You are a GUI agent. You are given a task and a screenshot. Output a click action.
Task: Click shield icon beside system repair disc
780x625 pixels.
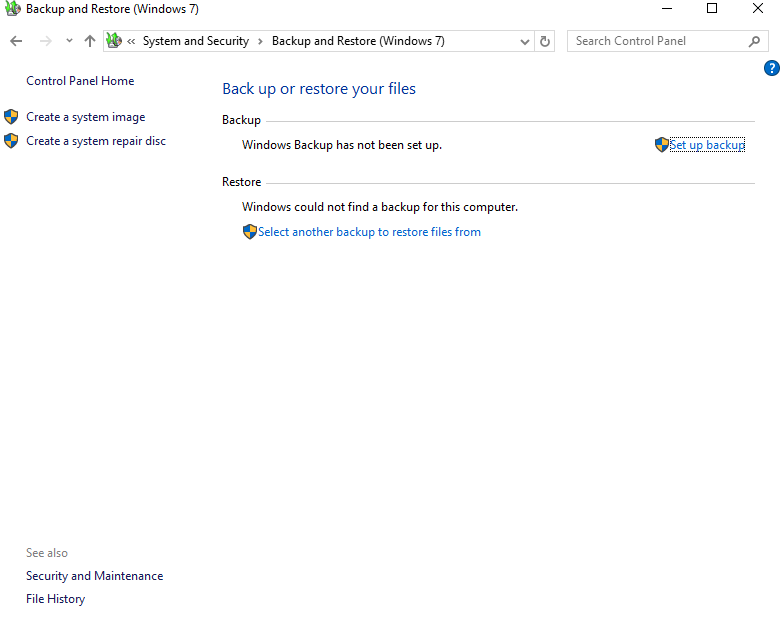11,141
